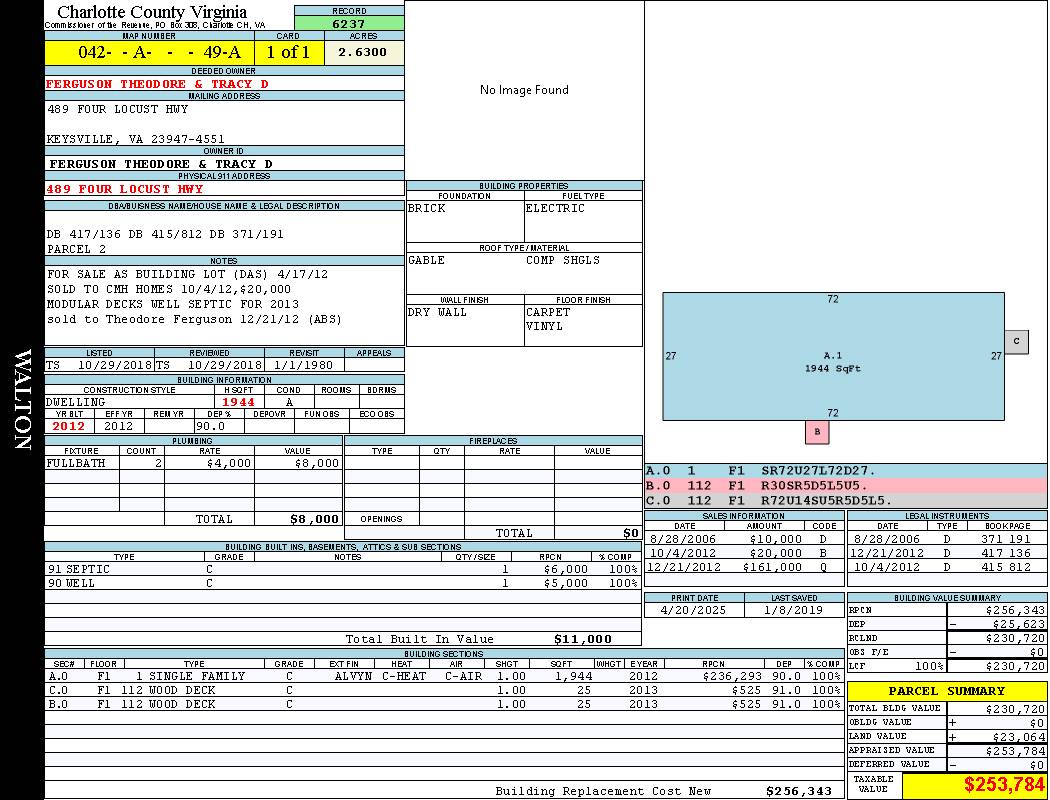
Task: Click the vertical WALTON label on left edge
Action: point(22,400)
